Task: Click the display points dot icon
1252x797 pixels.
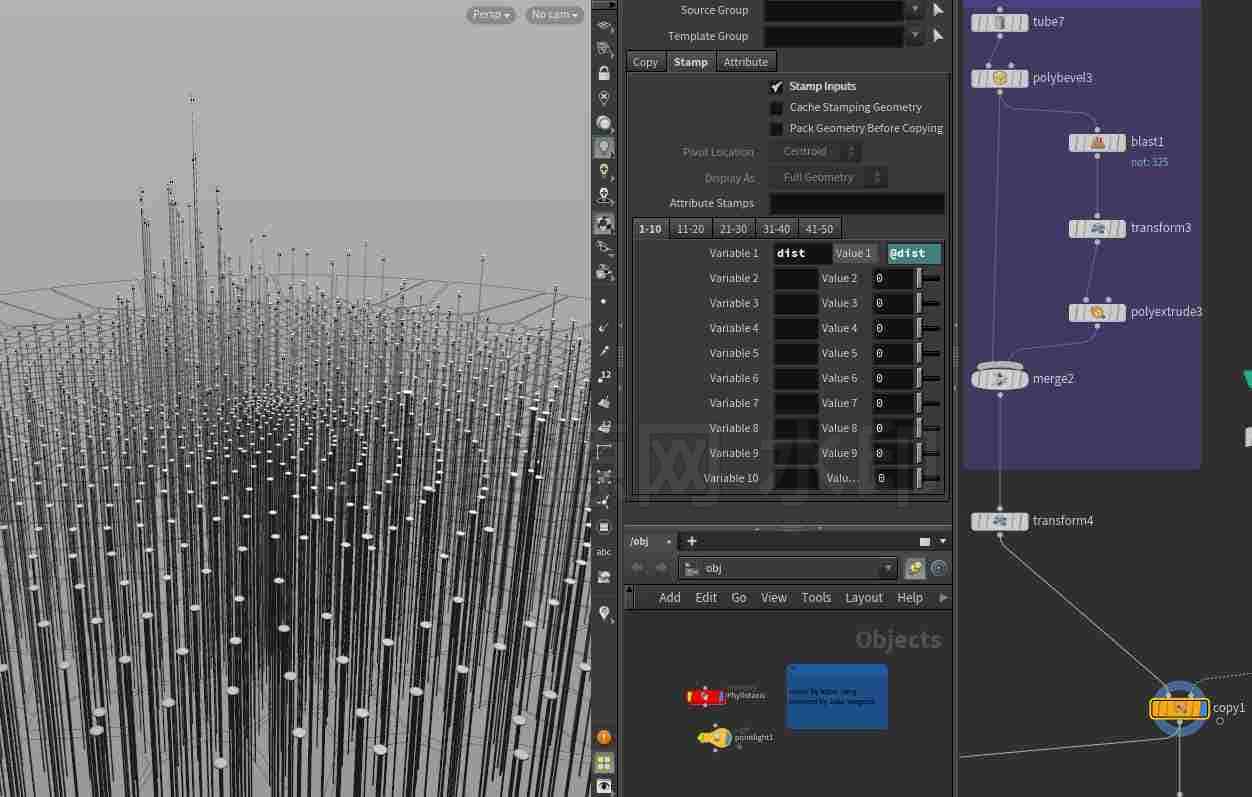Action: click(604, 301)
